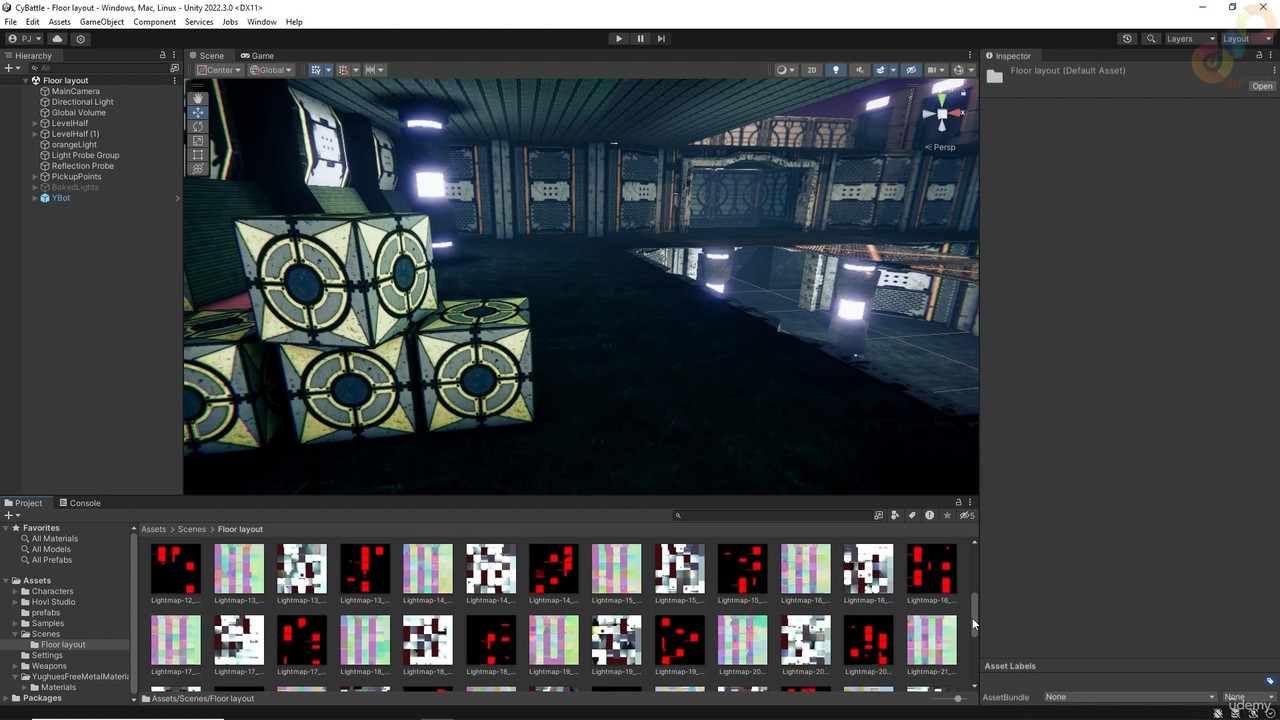Click the Scenes breadcrumb link
Viewport: 1280px width, 720px height.
pos(192,529)
